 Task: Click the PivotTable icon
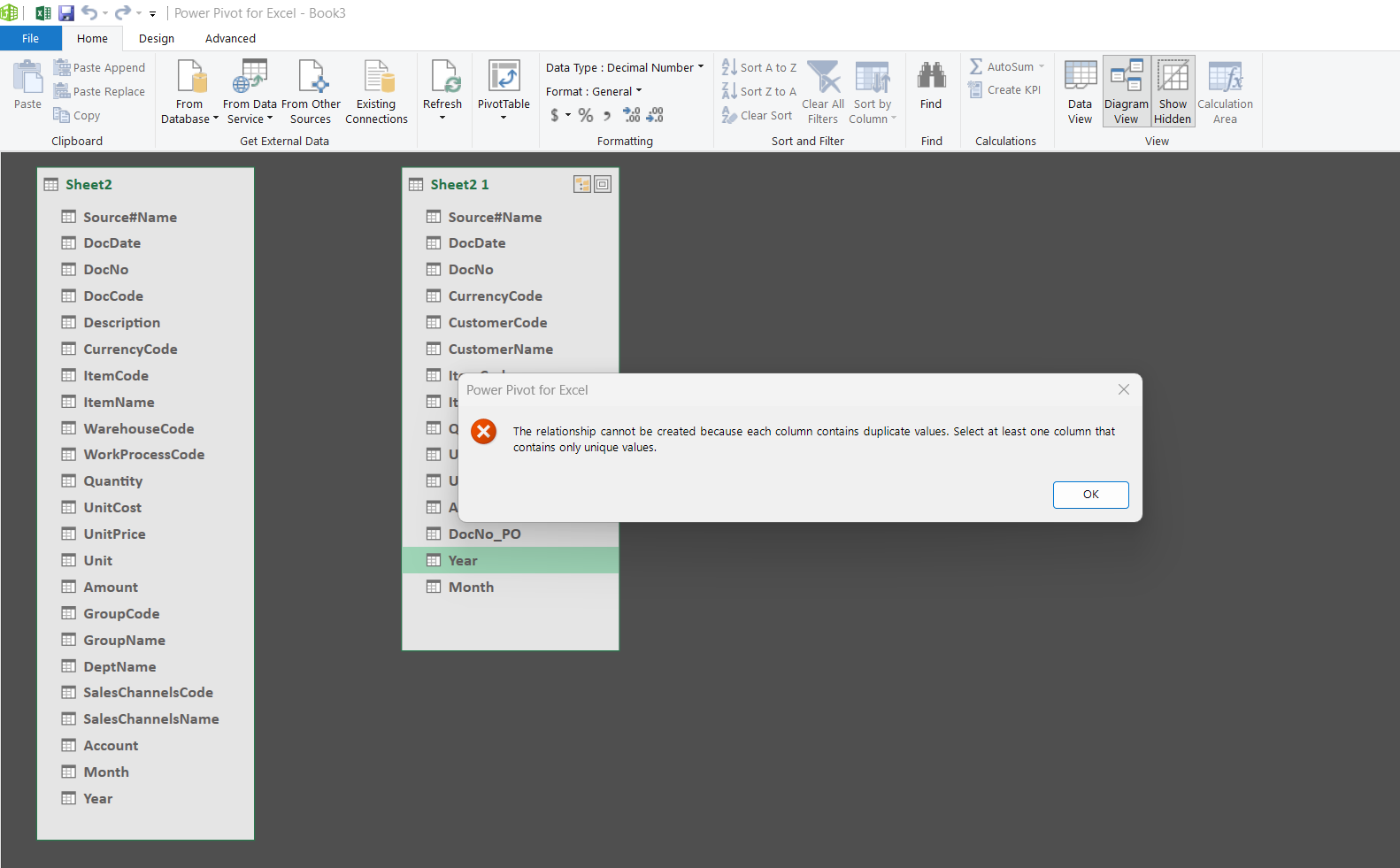tap(504, 78)
